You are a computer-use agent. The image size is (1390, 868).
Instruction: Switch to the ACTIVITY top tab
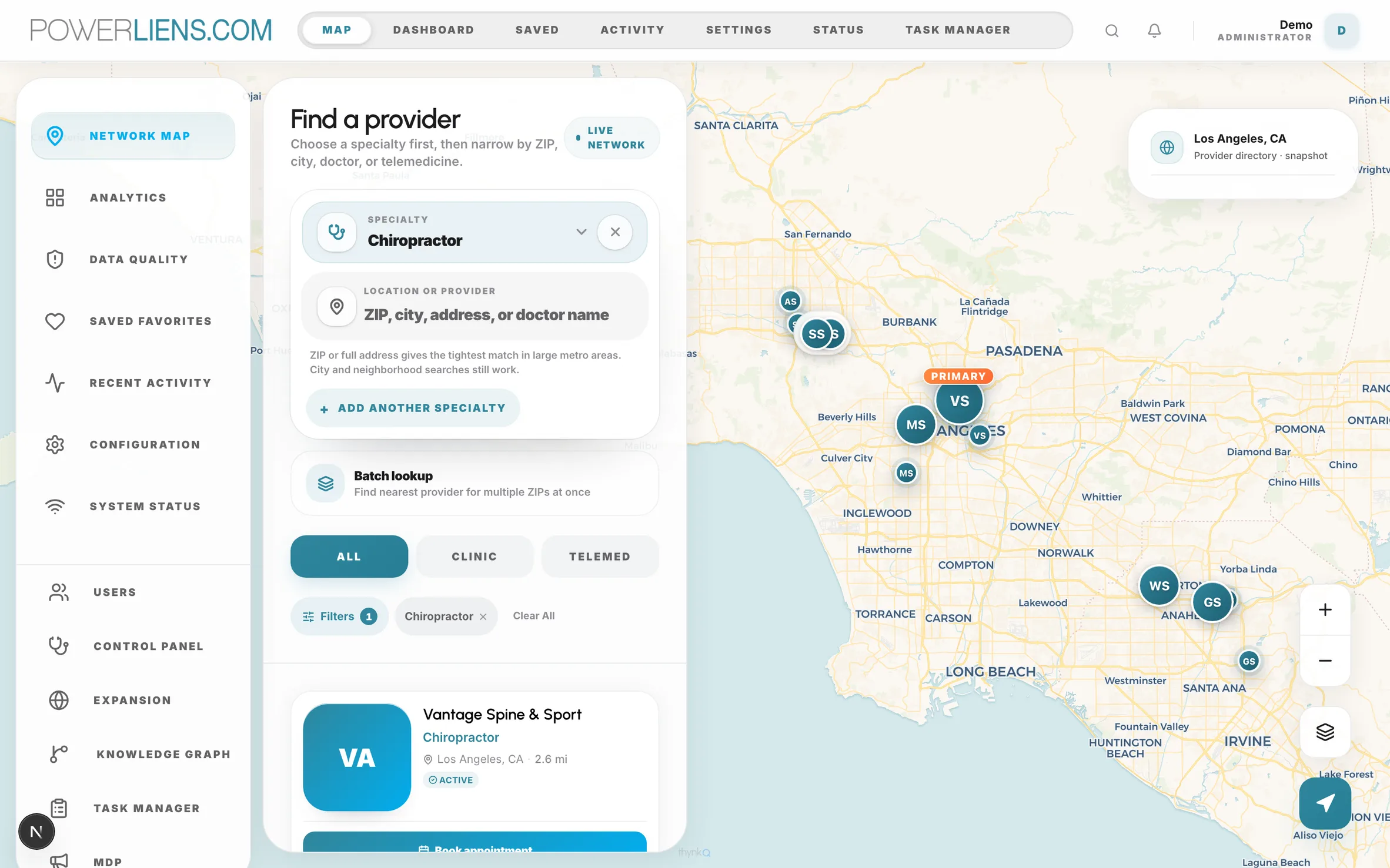[632, 30]
